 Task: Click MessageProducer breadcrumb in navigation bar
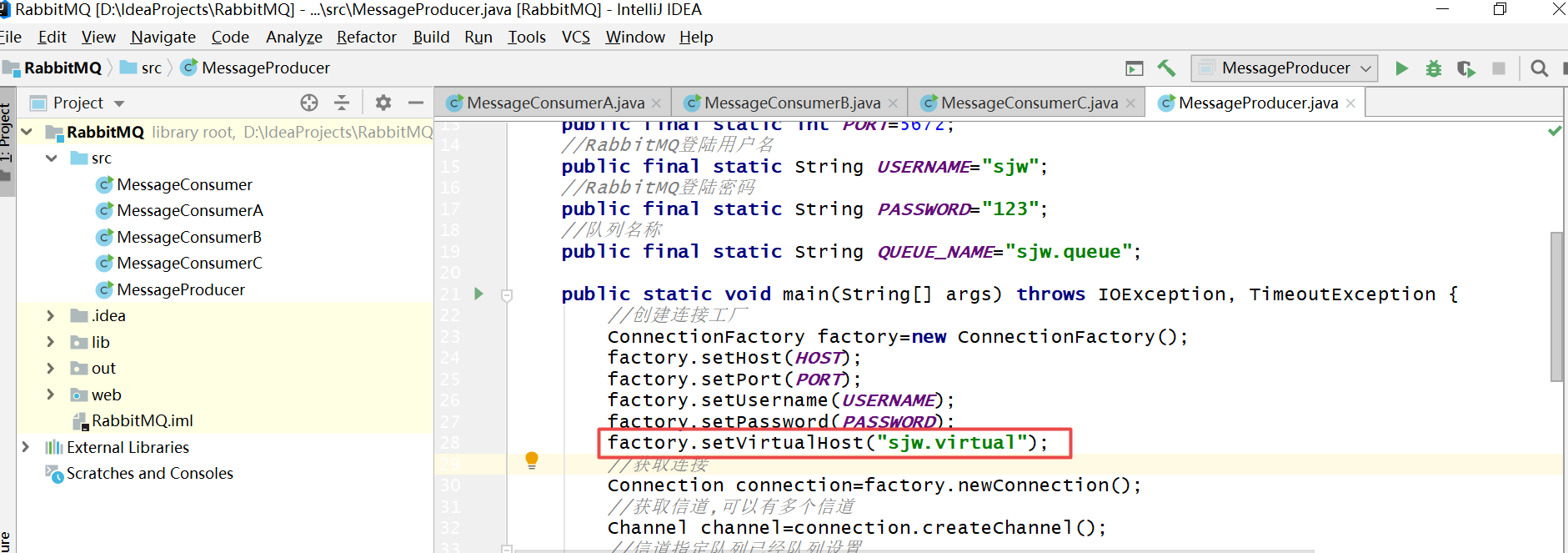tap(256, 68)
